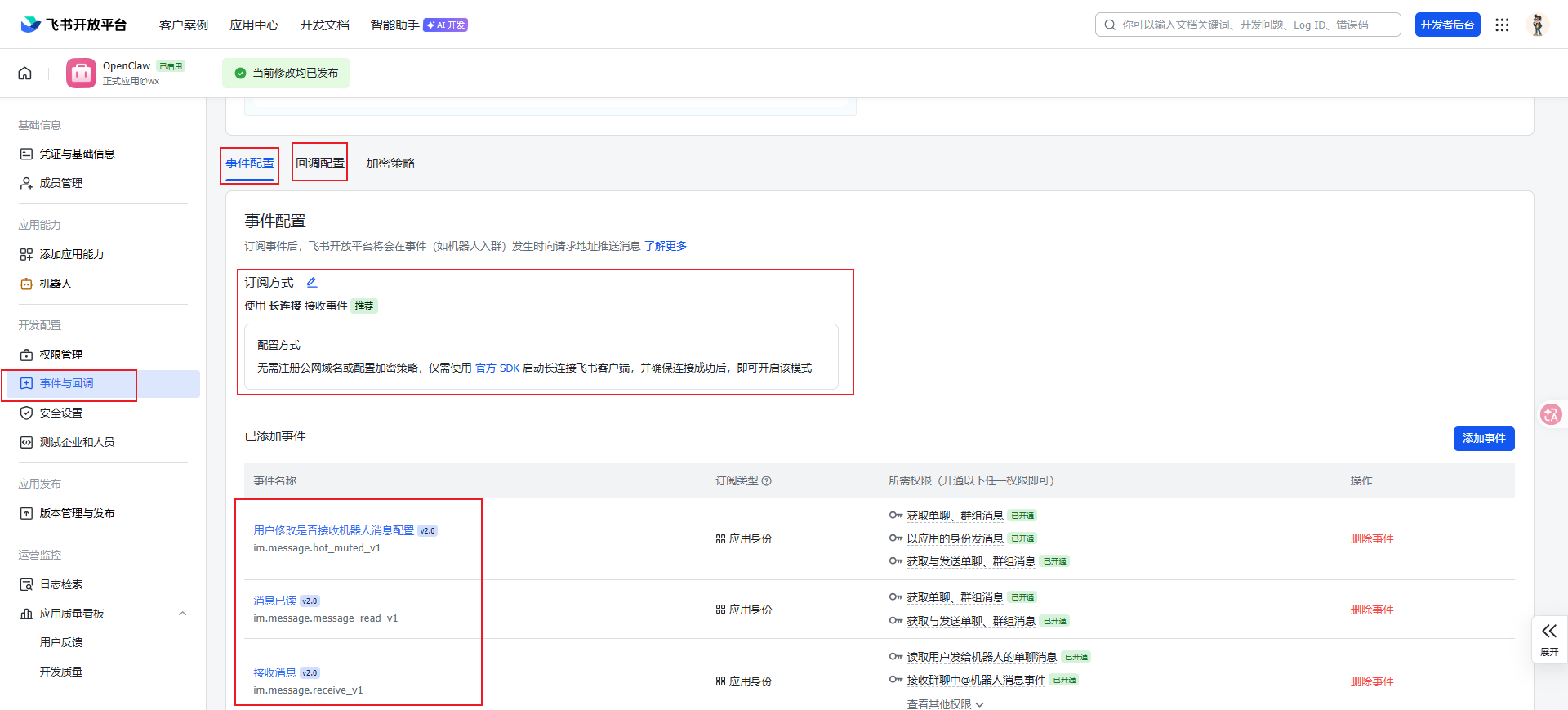Click the edit pencil beside 订阅方式
The image size is (1568, 710).
pos(311,283)
